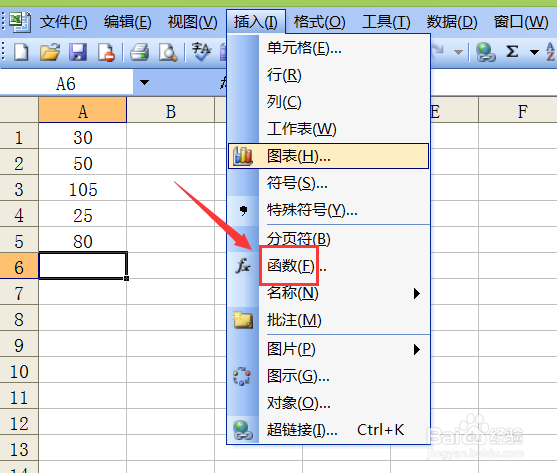
Task: Select column A header
Action: point(82,110)
